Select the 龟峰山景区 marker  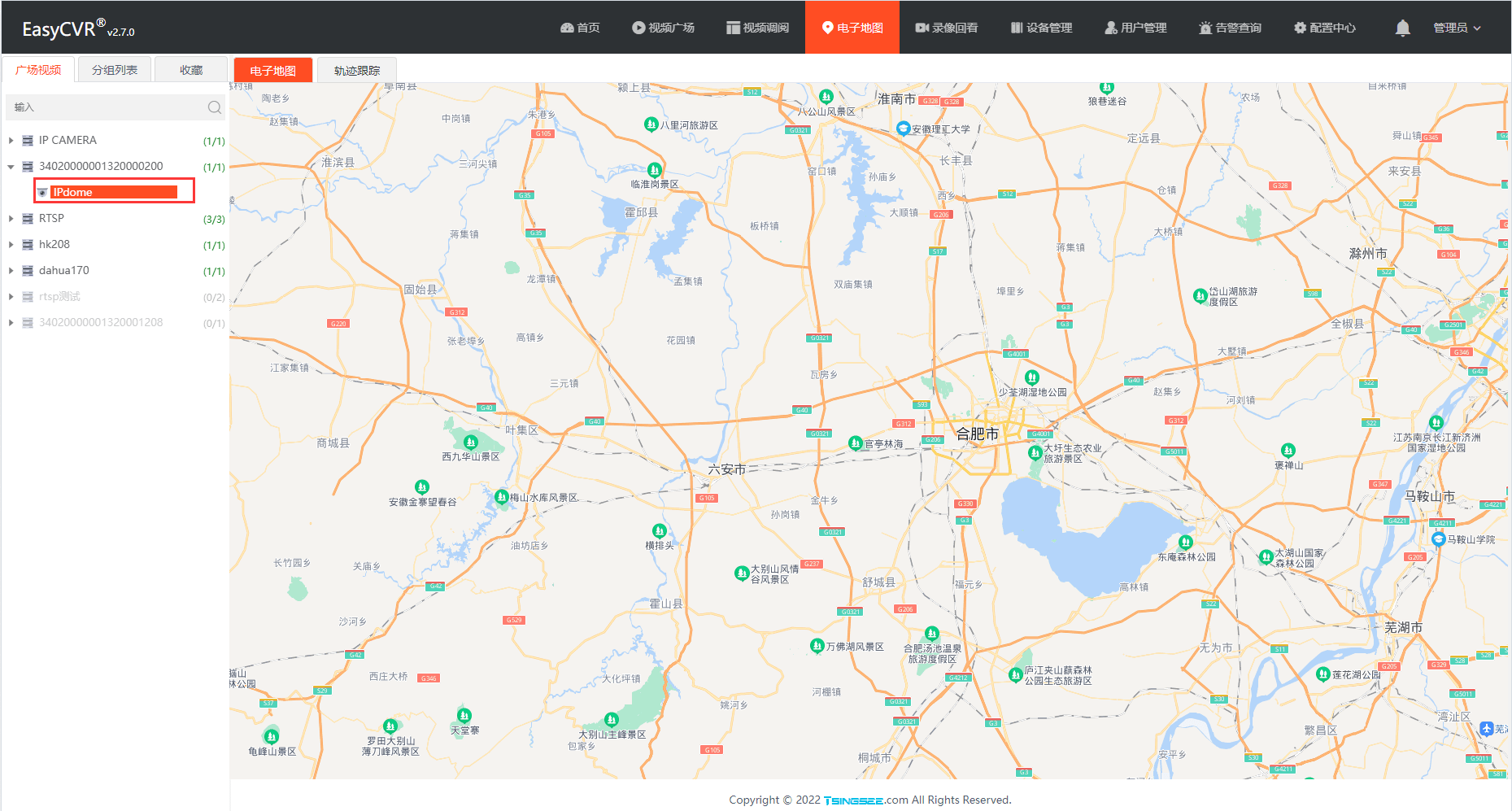pyautogui.click(x=272, y=736)
